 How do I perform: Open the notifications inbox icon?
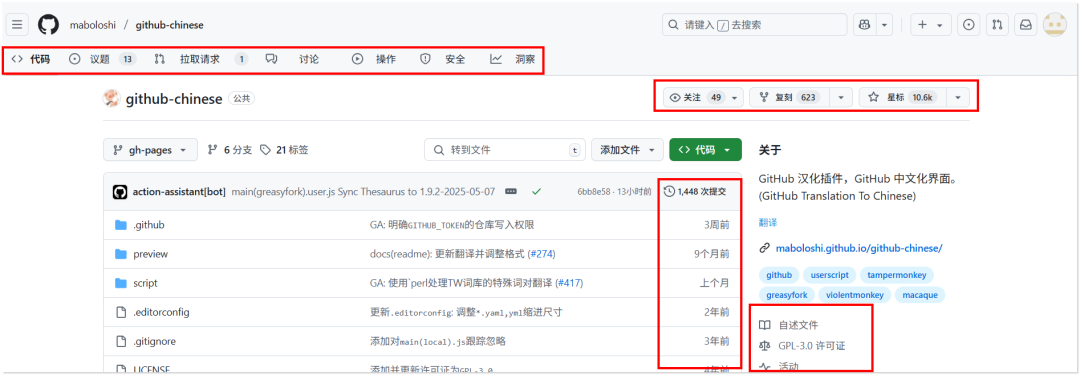click(x=1026, y=25)
